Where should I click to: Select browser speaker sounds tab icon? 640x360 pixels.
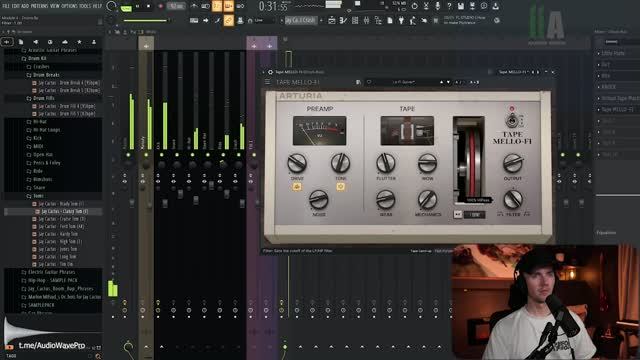coord(36,42)
